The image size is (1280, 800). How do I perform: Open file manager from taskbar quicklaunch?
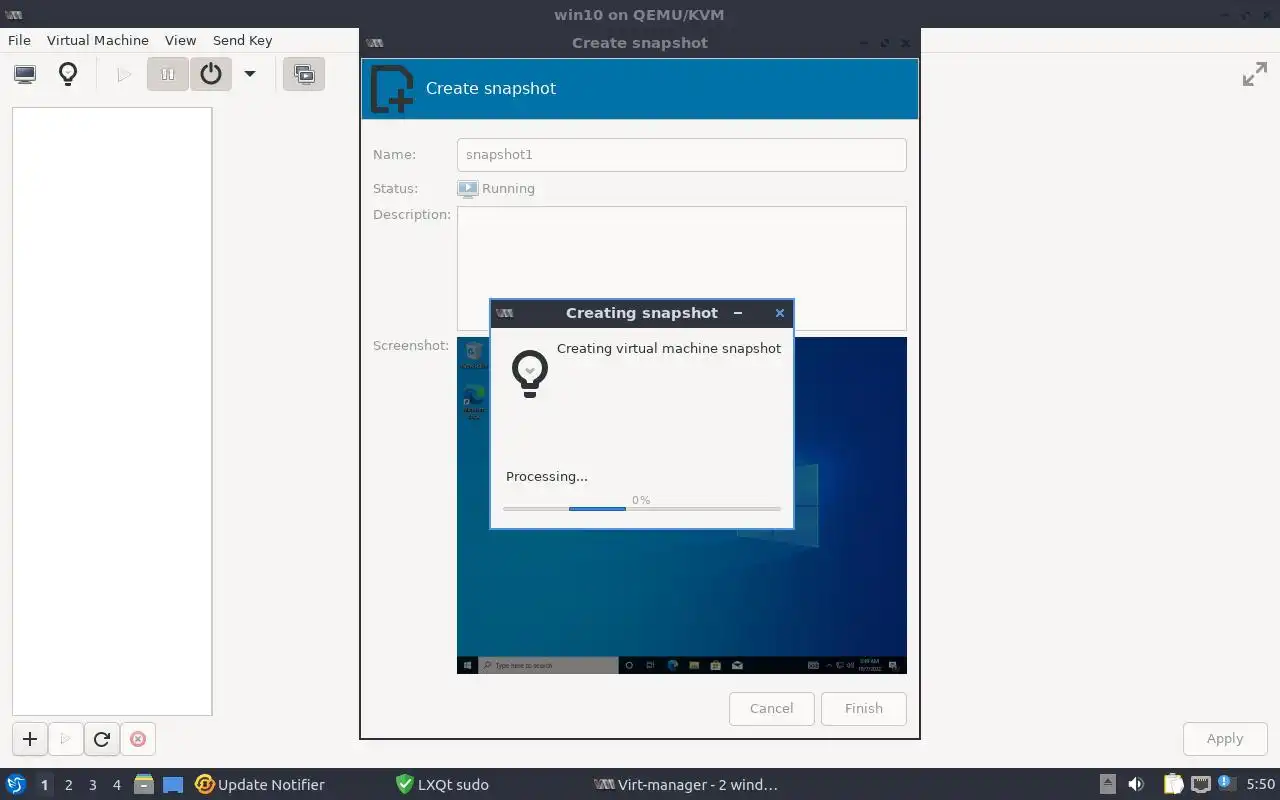144,785
